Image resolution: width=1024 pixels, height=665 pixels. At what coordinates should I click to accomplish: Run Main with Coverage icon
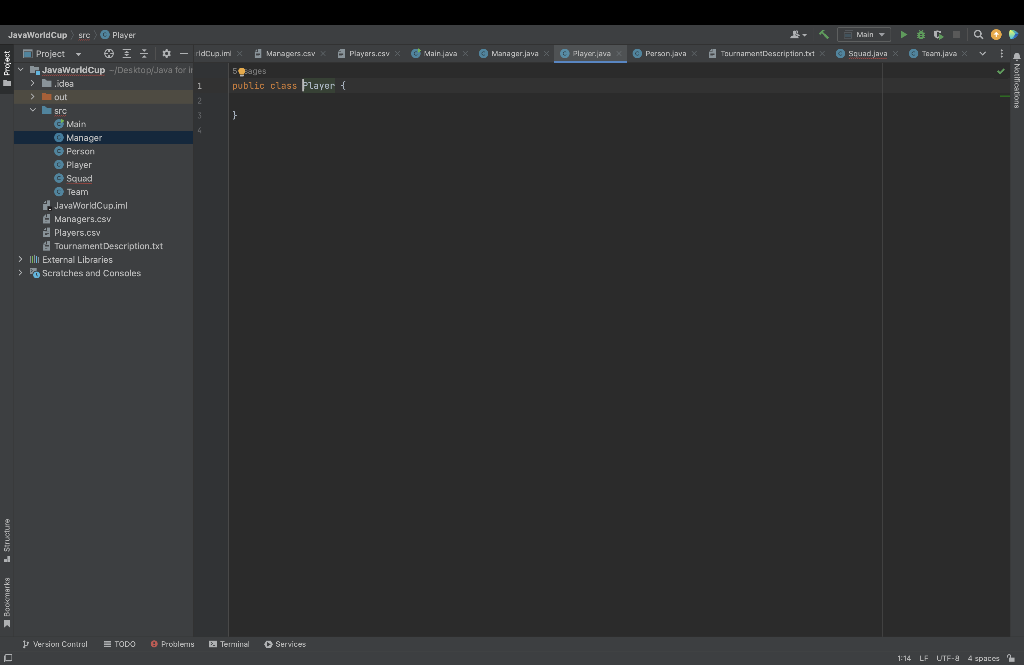coord(938,33)
